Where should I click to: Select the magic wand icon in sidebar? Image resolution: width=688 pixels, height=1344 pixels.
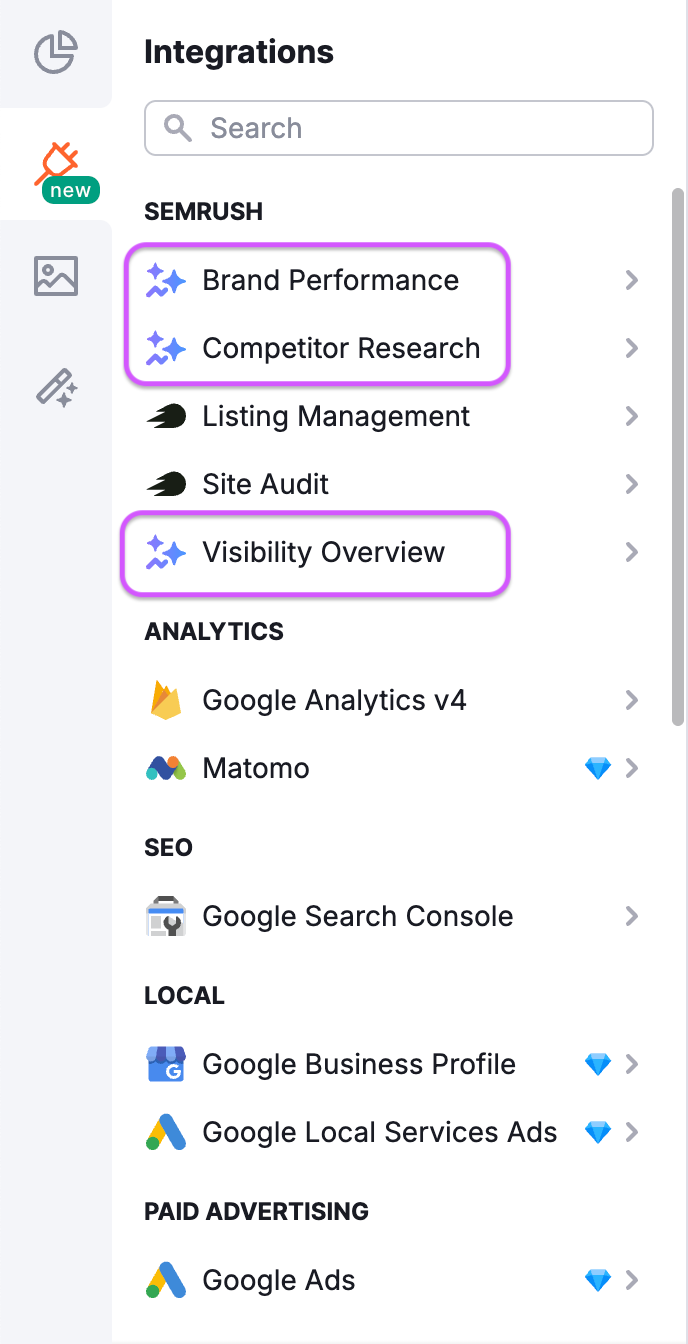(55, 388)
